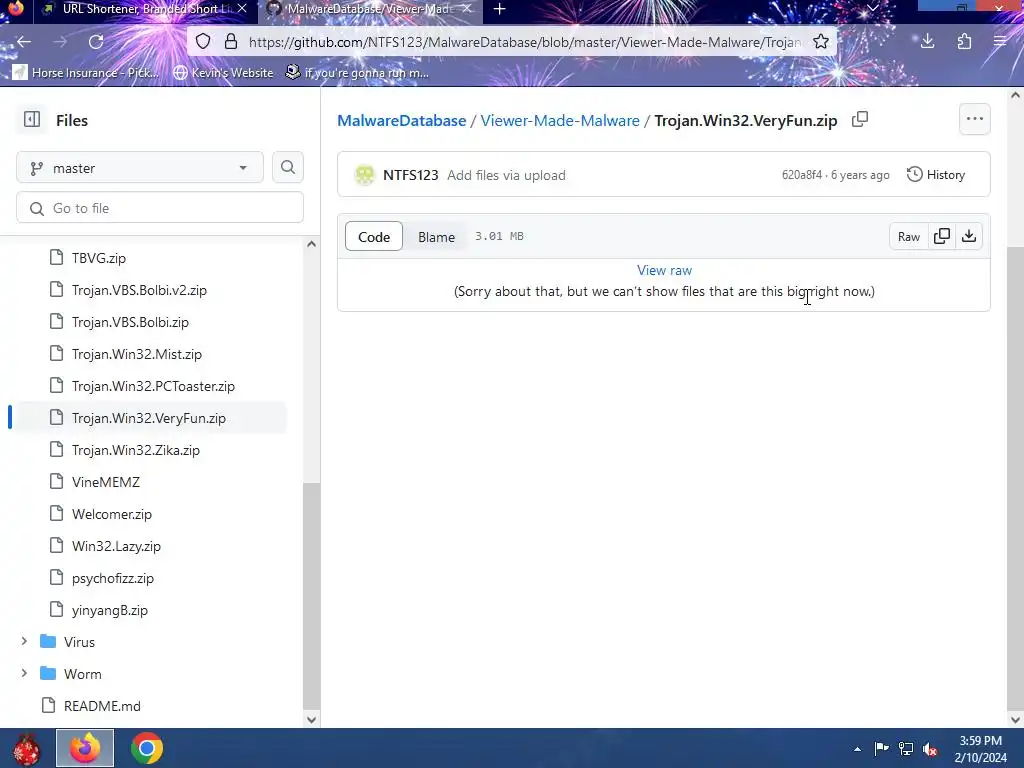This screenshot has height=768, width=1024.
Task: Expand the Worm folder
Action: pyautogui.click(x=24, y=673)
